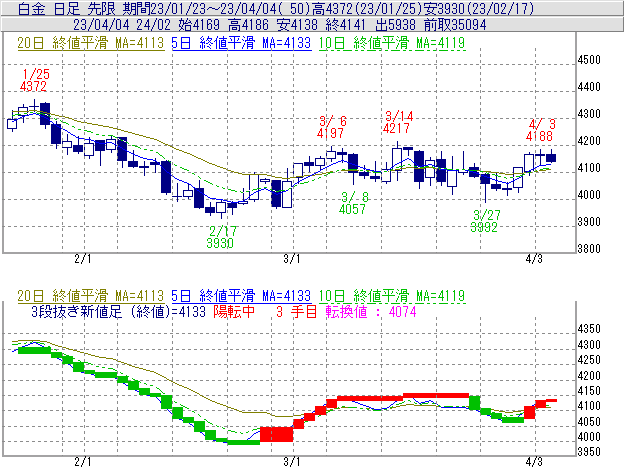Select 20日 終値平滑 legend above the 新値足 chart
This screenshot has height=475, width=624.
[x=91, y=296]
